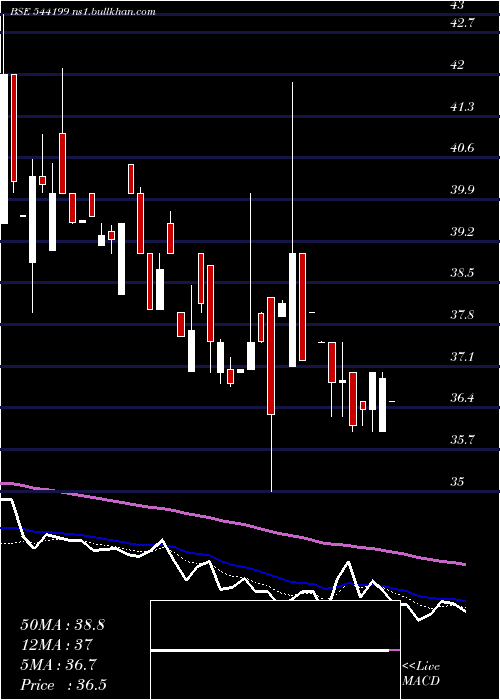Screen dimensions: 500x700
Task: Click the 36.4 price axis label
Action: (x=462, y=398)
